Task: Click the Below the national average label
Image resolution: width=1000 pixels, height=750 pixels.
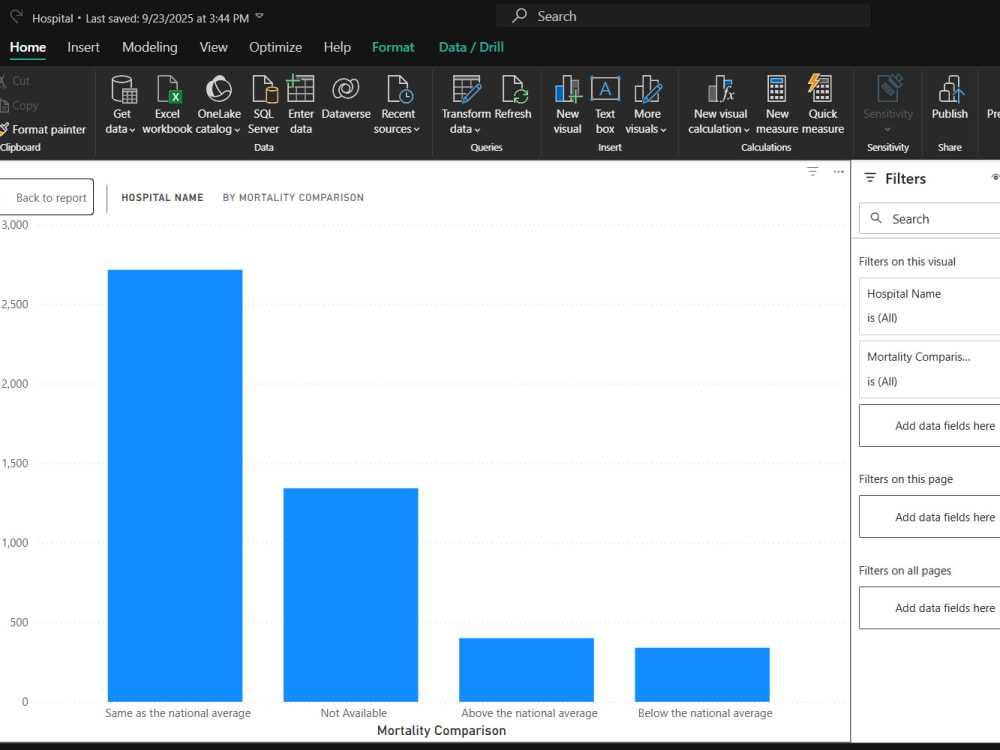Action: (x=705, y=713)
